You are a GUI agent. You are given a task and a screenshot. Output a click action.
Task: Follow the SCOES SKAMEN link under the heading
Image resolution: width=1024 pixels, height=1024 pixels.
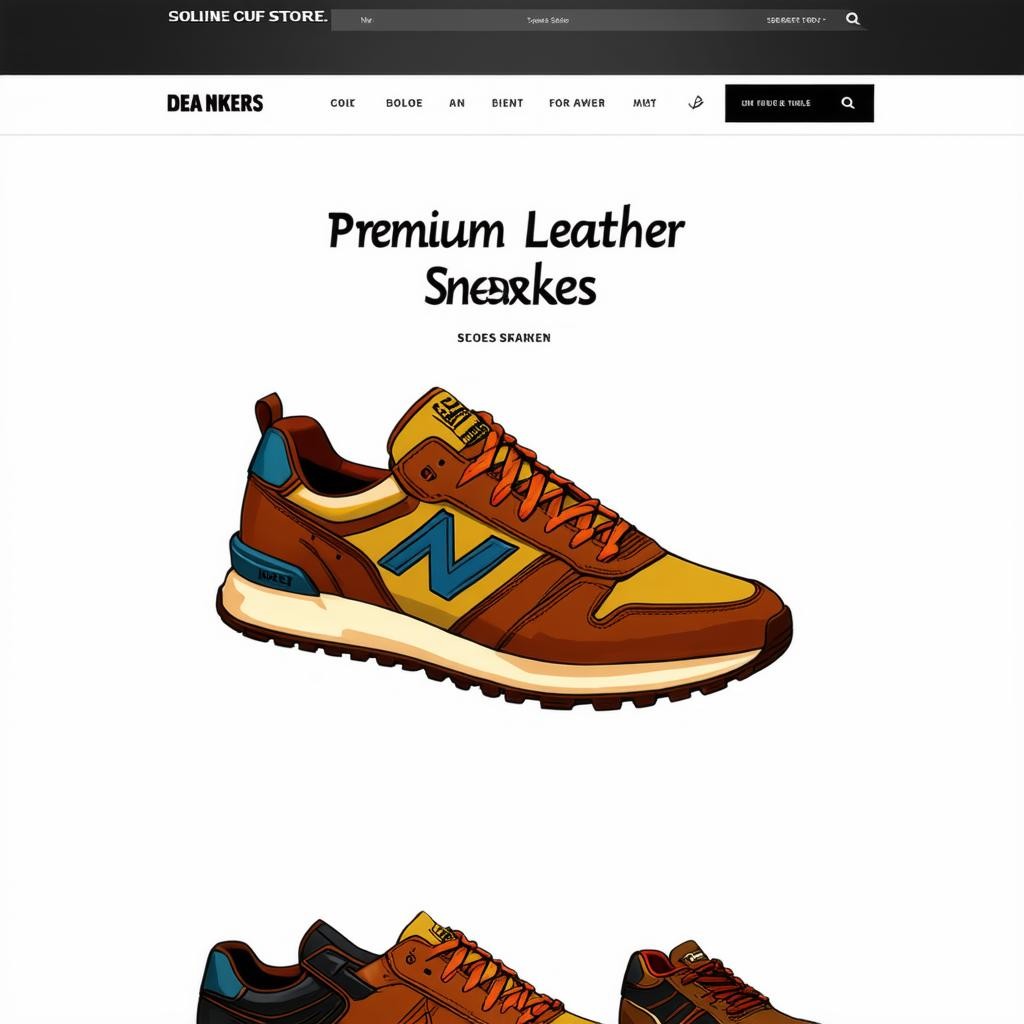coord(504,338)
